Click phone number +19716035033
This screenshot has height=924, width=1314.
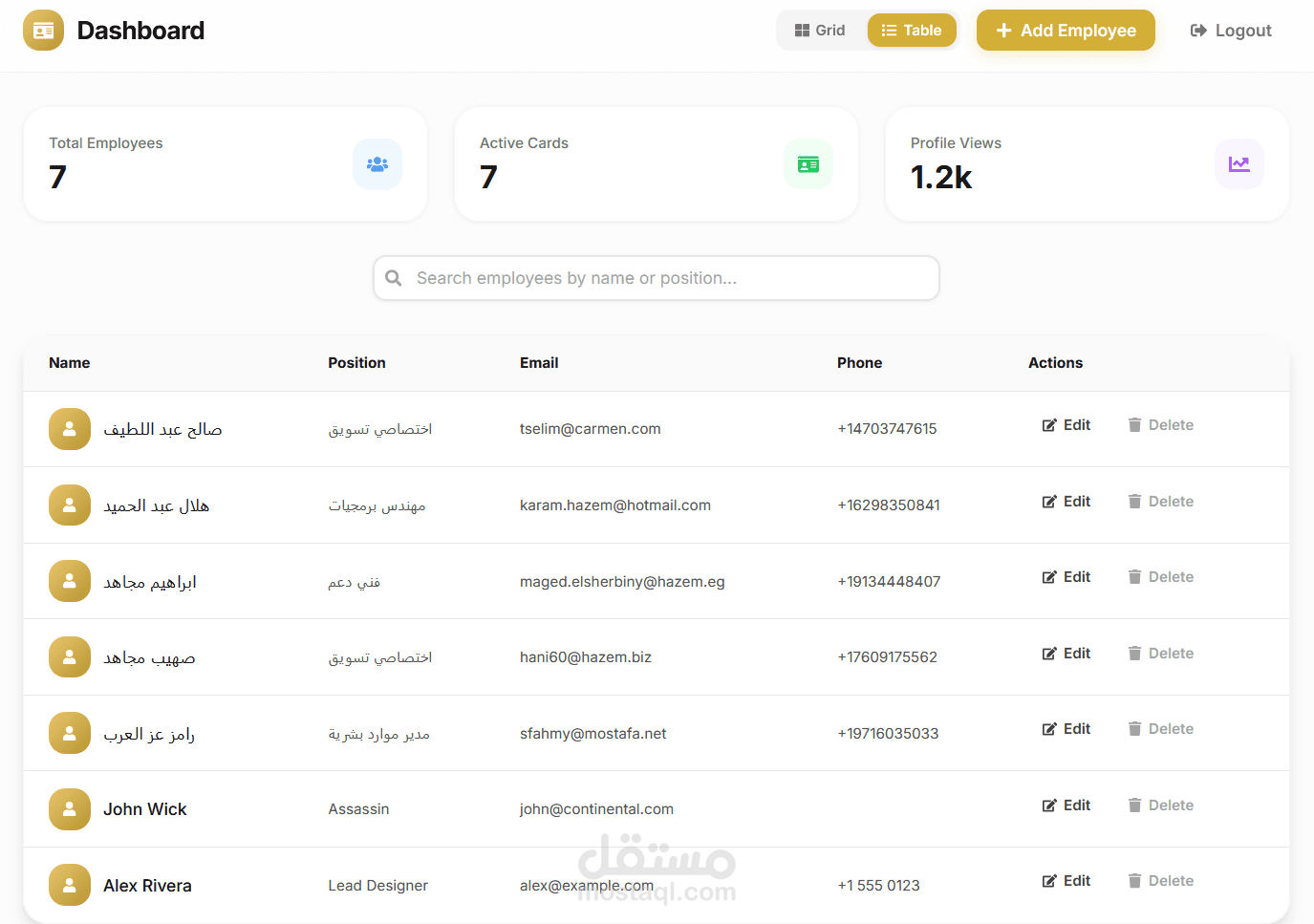888,734
